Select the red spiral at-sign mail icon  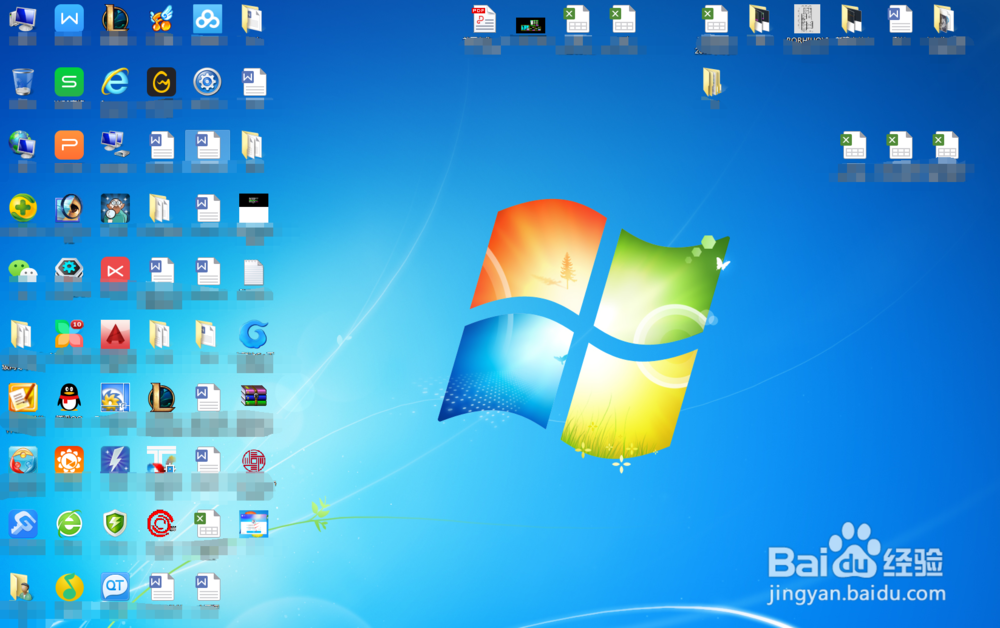[161, 524]
